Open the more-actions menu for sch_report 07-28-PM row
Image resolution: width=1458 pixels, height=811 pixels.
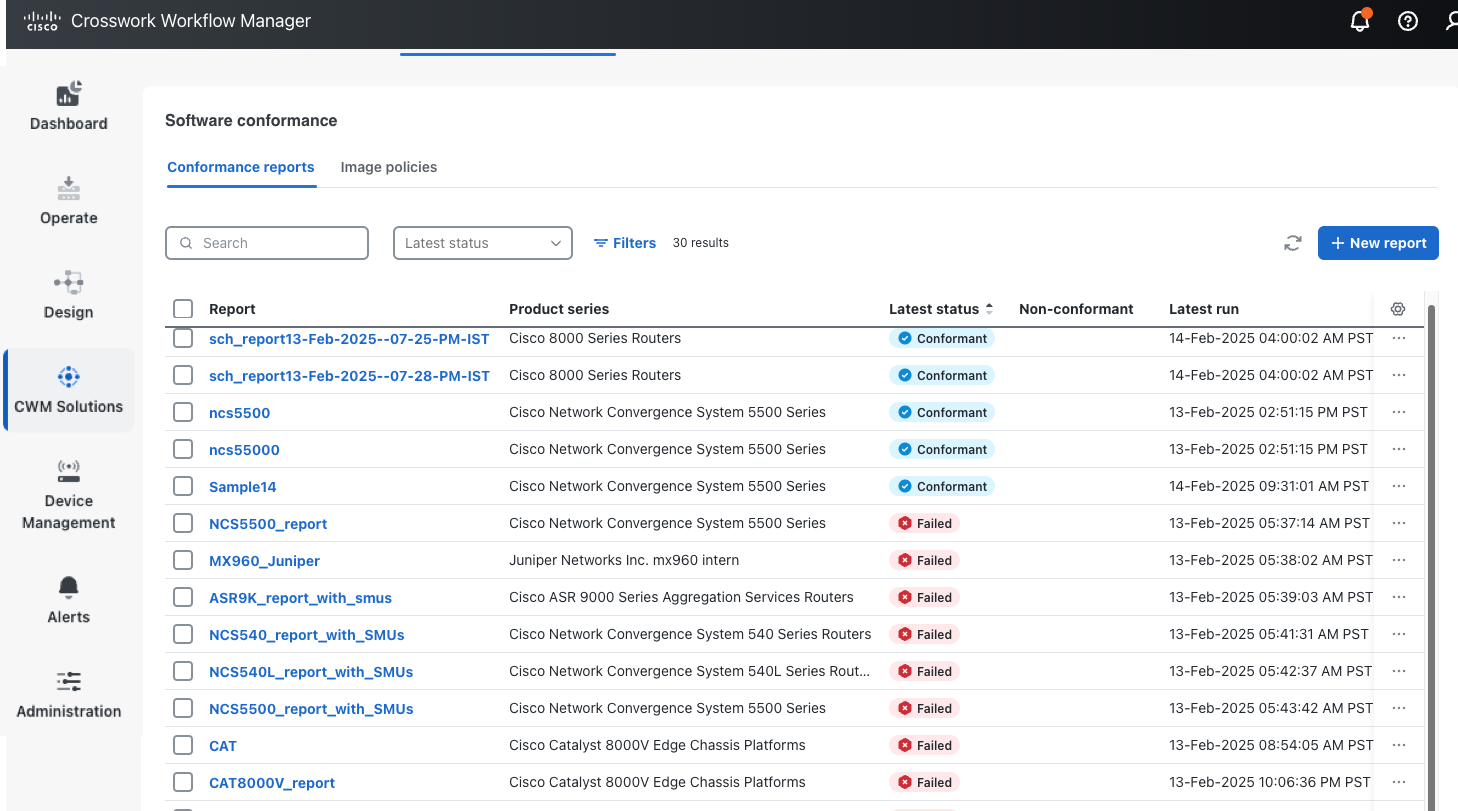pos(1399,375)
